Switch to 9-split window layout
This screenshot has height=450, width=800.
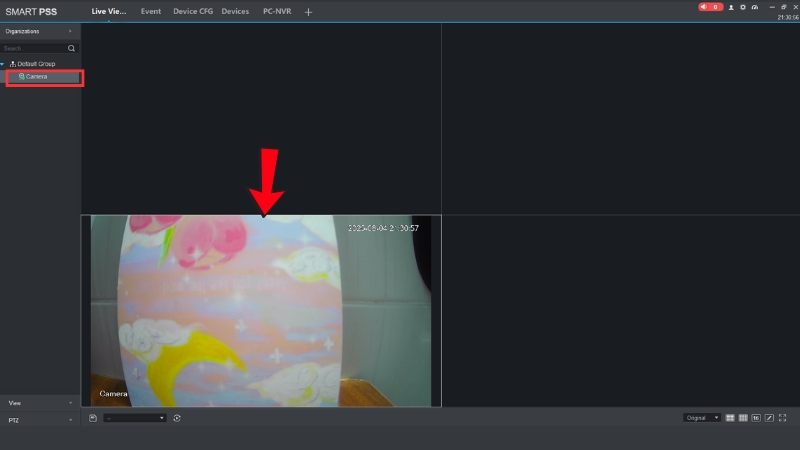(743, 417)
